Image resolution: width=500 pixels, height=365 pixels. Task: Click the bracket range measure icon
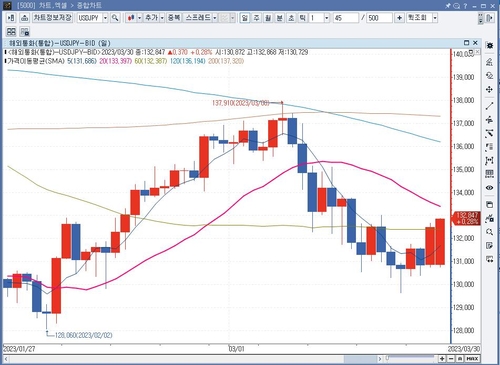tap(489, 160)
